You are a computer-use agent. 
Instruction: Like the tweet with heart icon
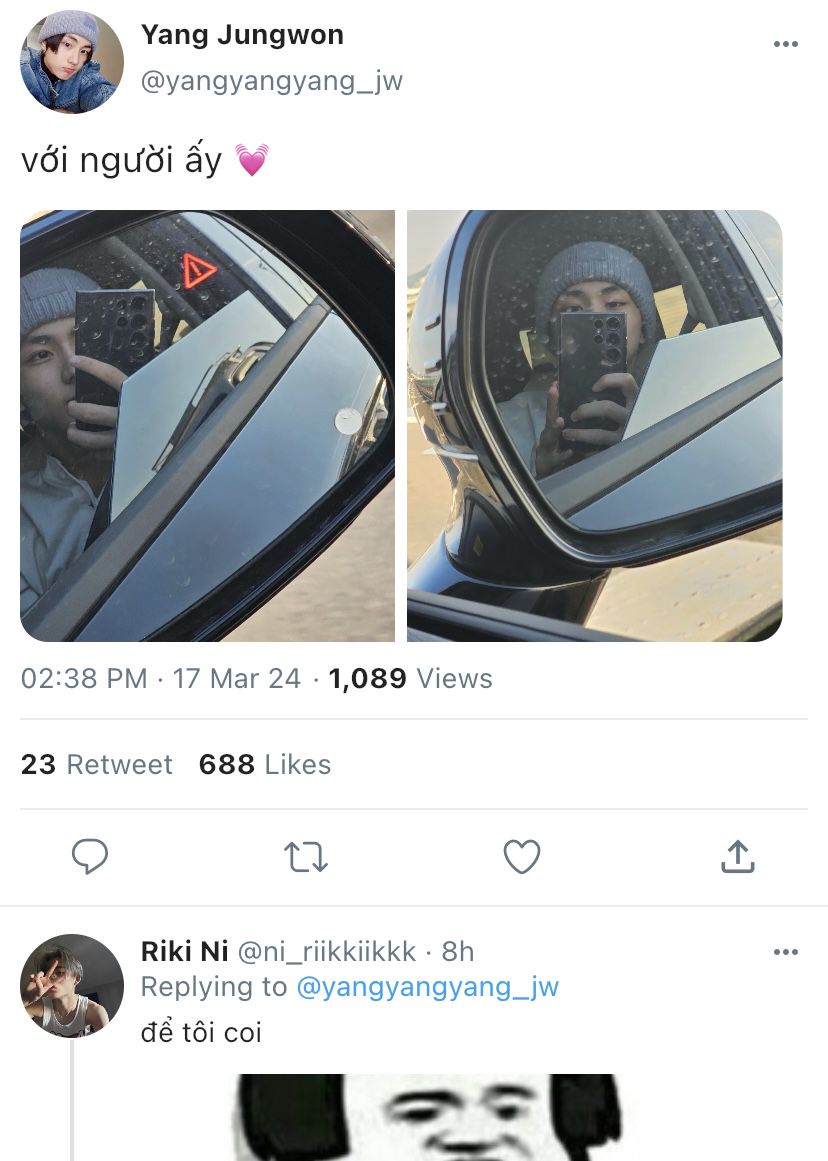coord(521,857)
